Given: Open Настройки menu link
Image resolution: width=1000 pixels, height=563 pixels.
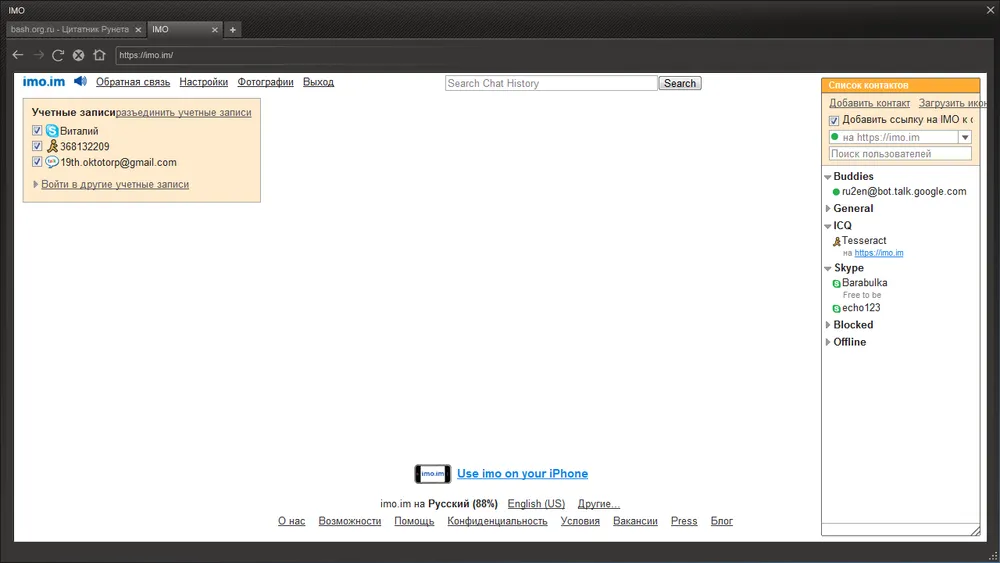Looking at the screenshot, I should 203,82.
